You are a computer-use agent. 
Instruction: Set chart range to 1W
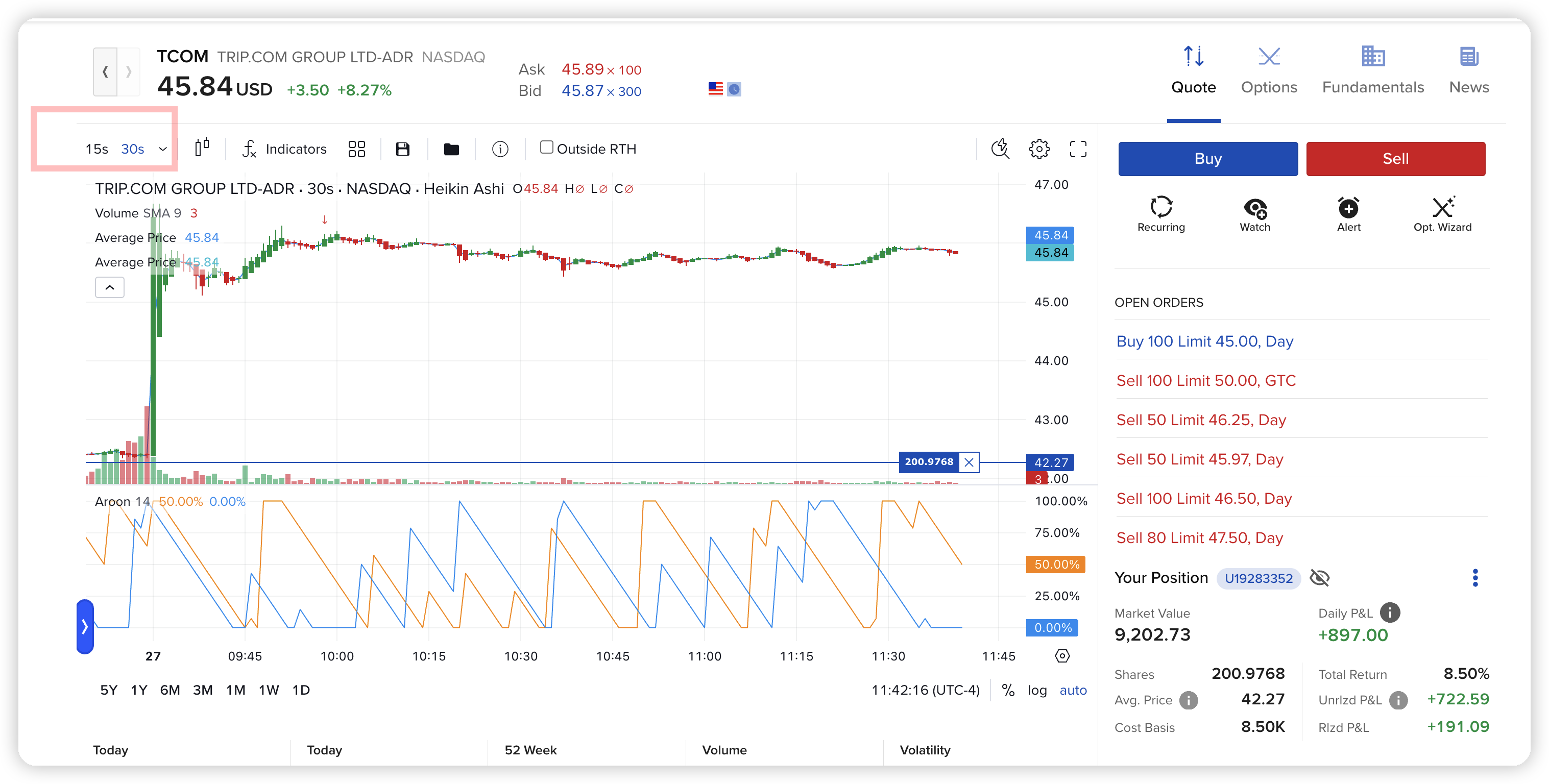268,690
